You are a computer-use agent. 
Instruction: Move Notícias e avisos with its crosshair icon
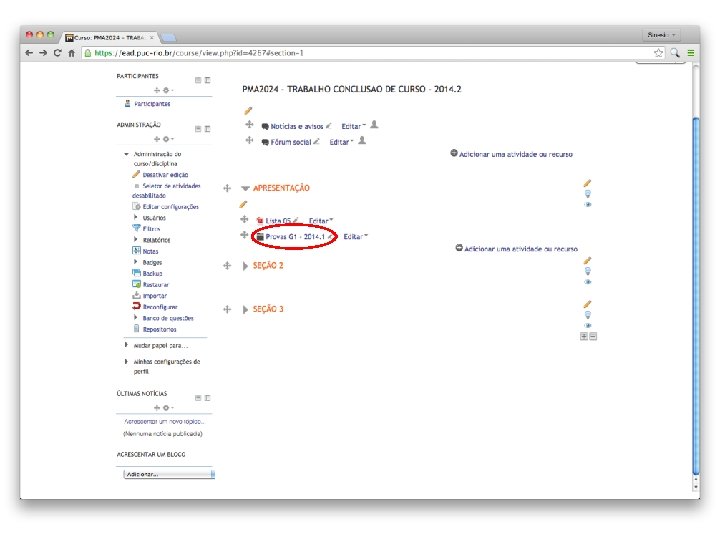coord(249,124)
